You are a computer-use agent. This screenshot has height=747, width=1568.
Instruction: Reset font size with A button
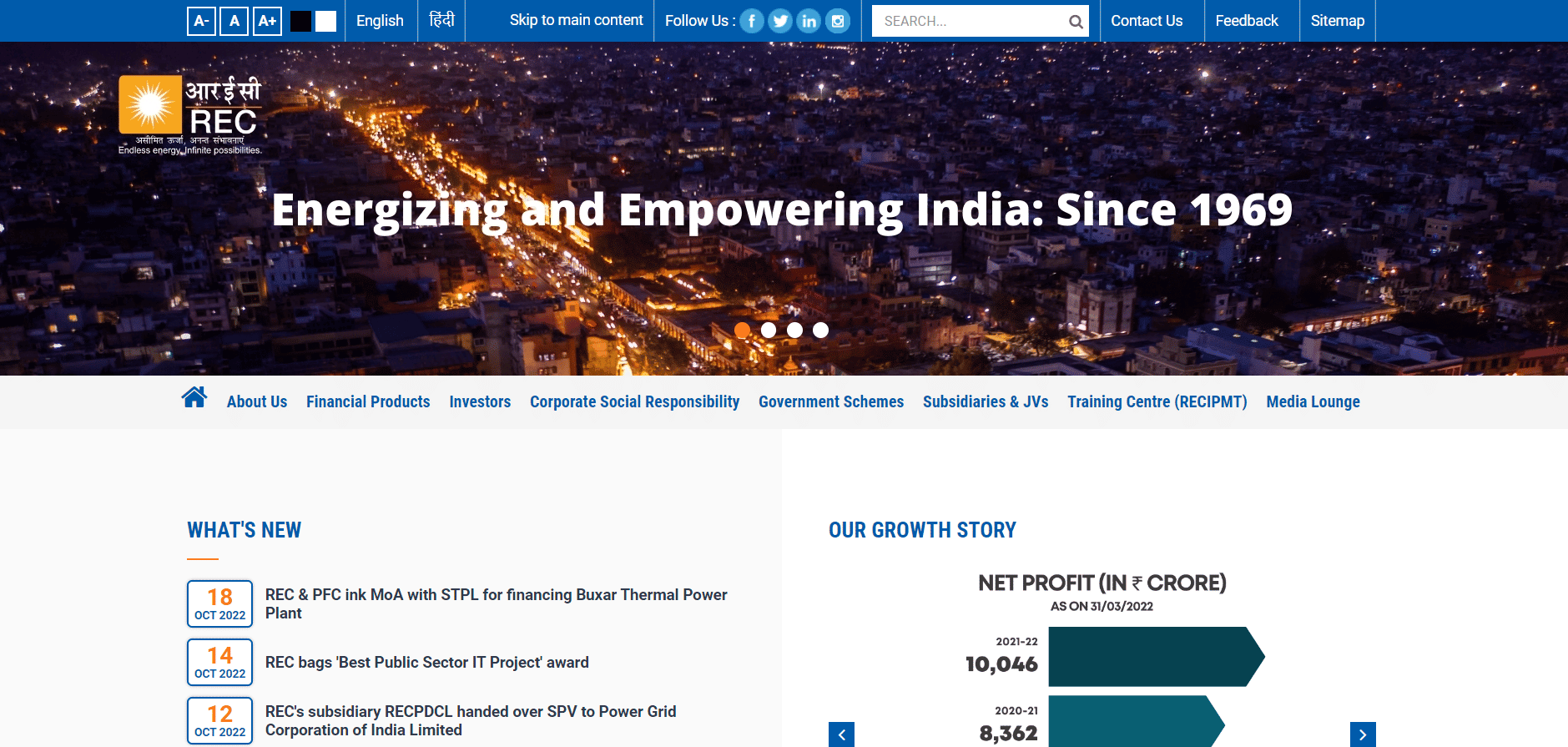(234, 21)
